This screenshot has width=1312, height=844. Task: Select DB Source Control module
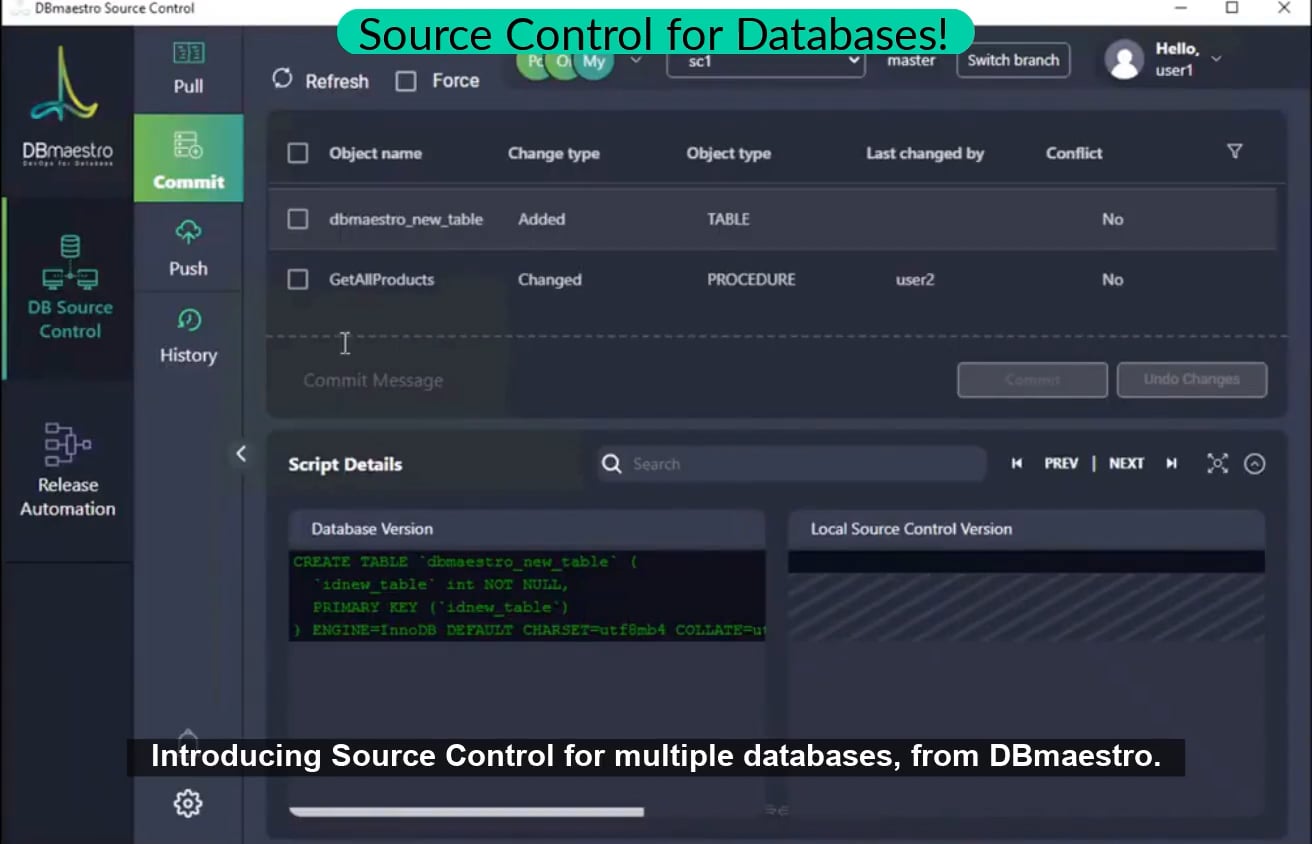coord(70,289)
